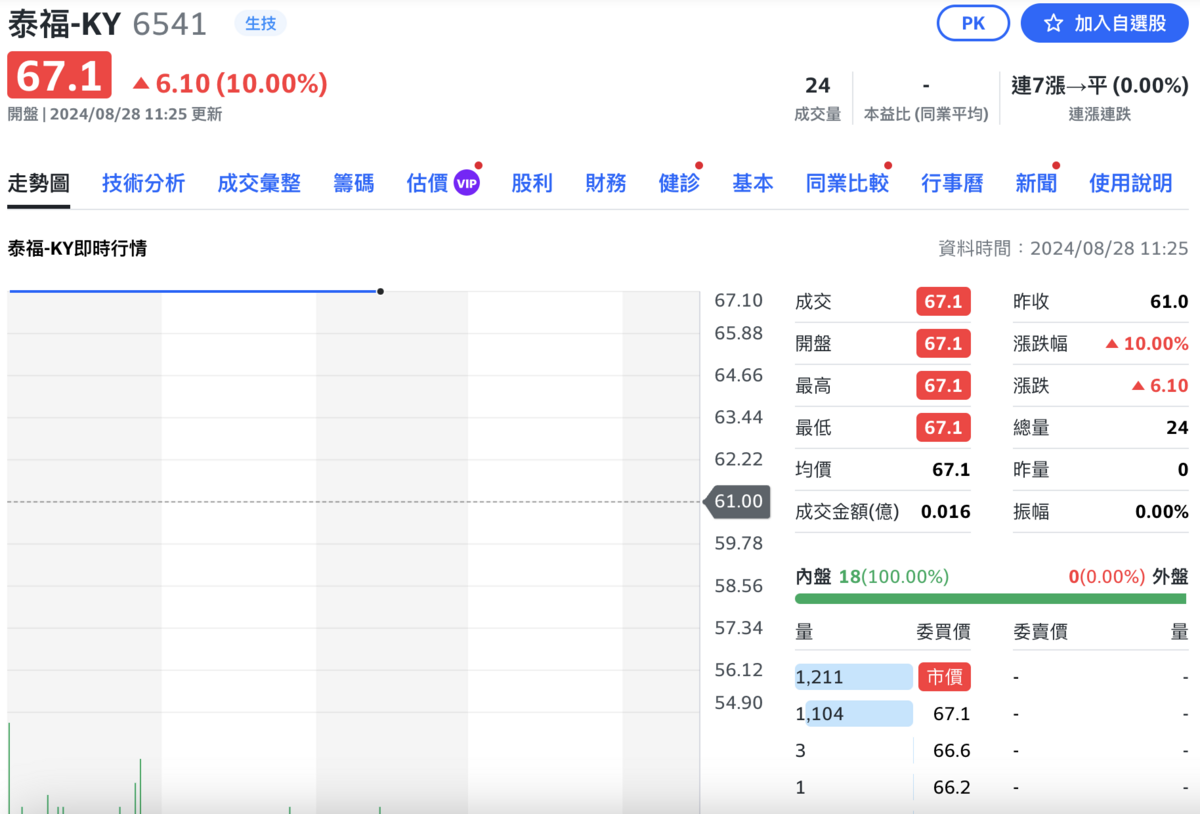Click the bid price 66.2
This screenshot has width=1200, height=814.
951,788
